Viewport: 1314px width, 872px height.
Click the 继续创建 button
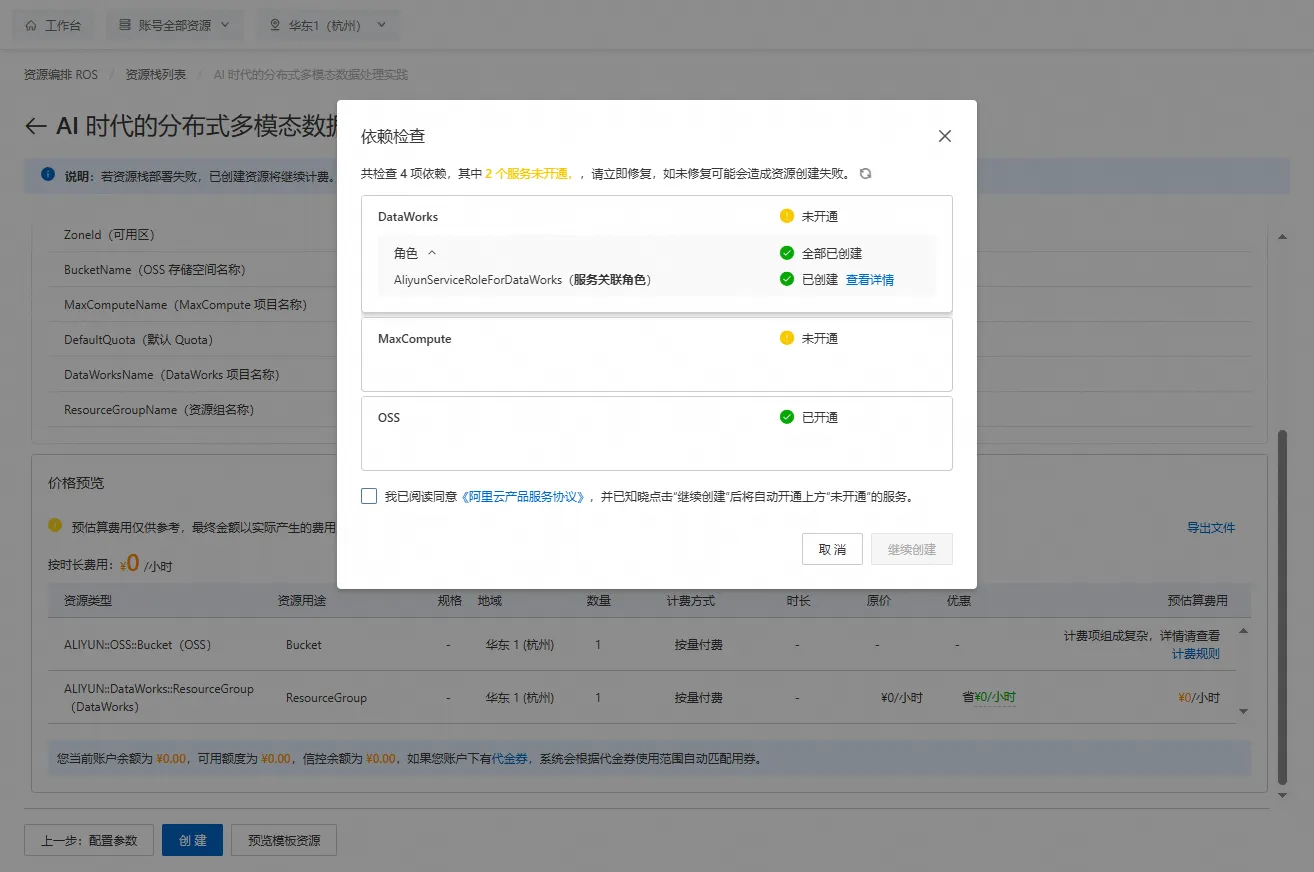(x=912, y=549)
